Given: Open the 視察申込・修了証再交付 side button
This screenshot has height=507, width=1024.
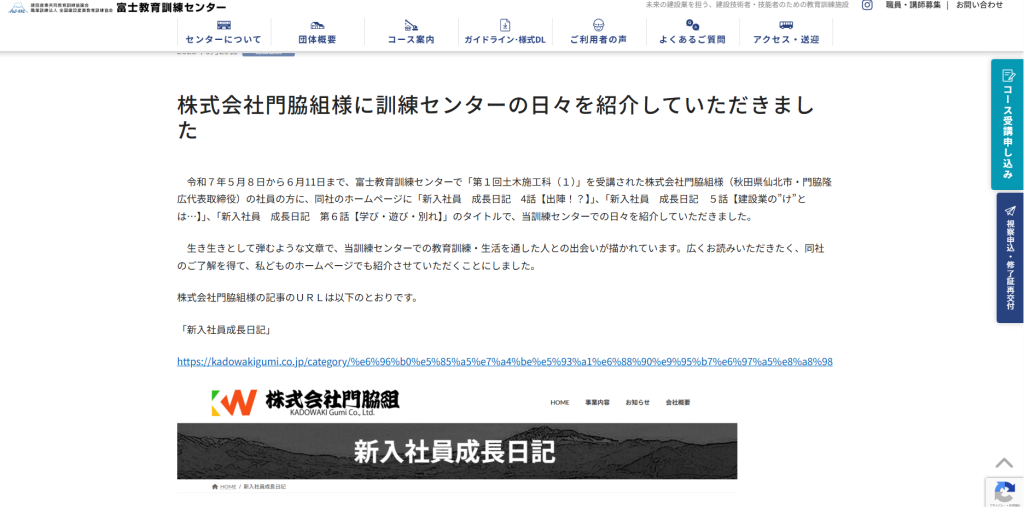Looking at the screenshot, I should (x=1009, y=257).
